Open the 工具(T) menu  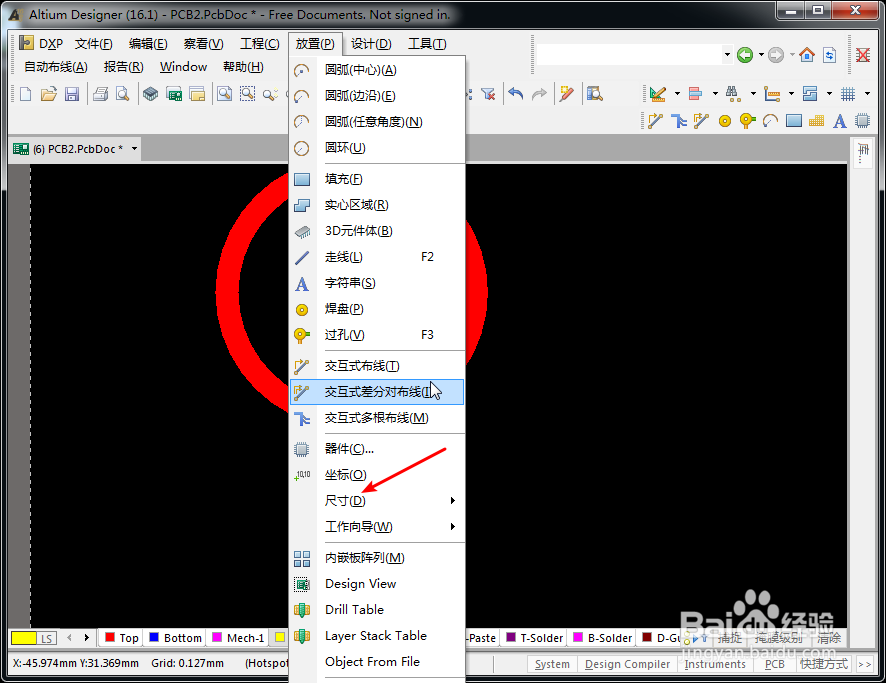pos(427,43)
